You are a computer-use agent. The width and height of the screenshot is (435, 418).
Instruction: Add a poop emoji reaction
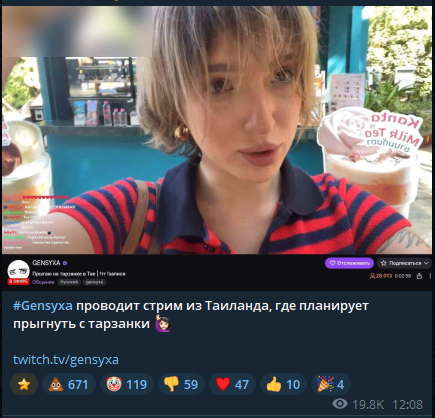pos(69,384)
